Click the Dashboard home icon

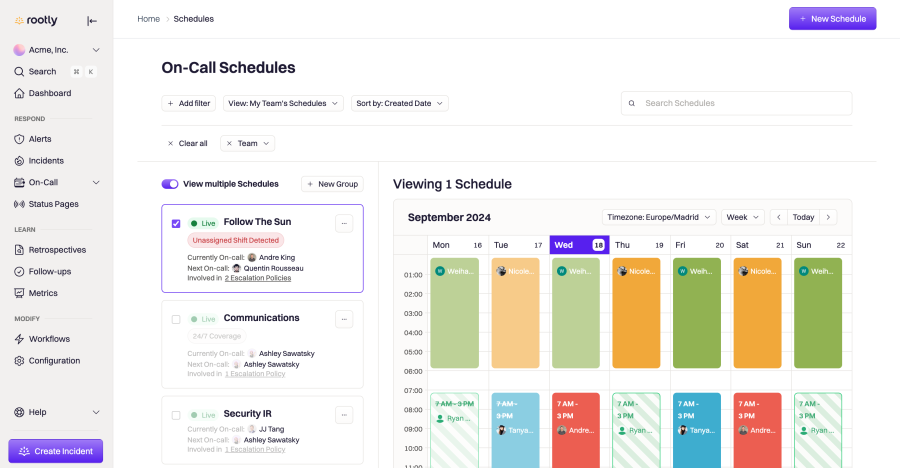tap(19, 93)
